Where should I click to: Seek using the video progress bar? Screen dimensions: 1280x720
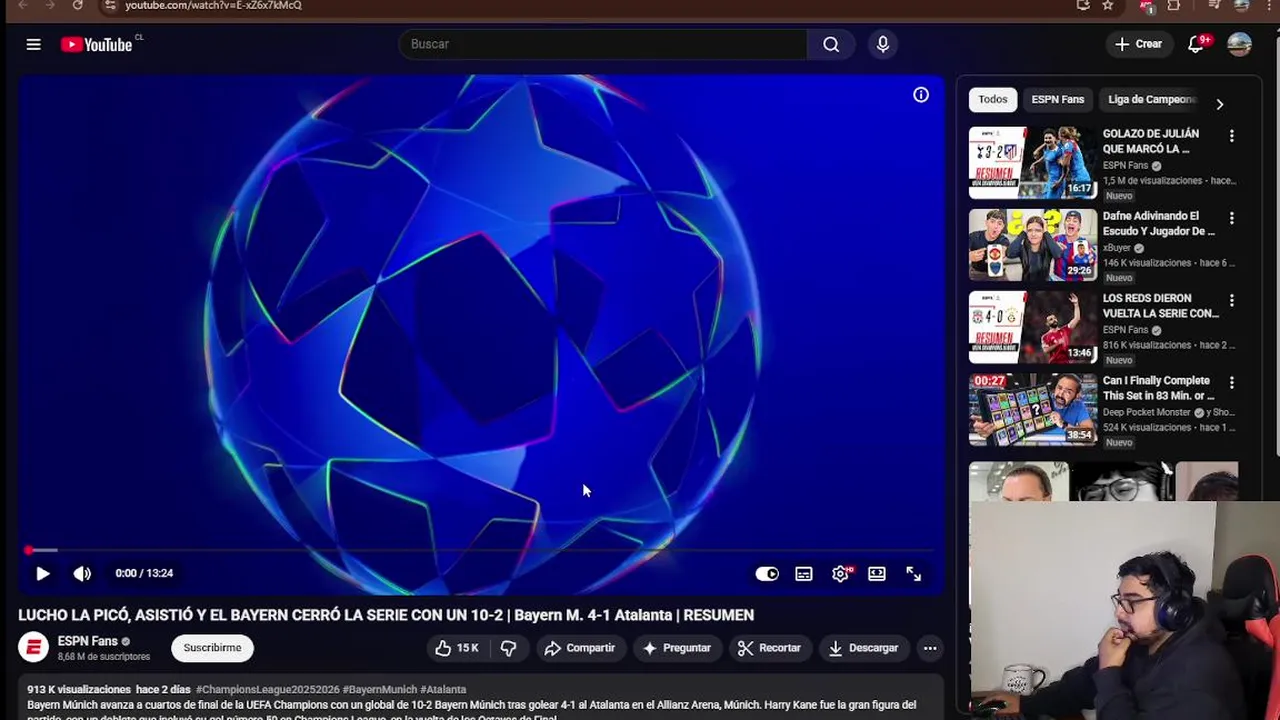[481, 550]
